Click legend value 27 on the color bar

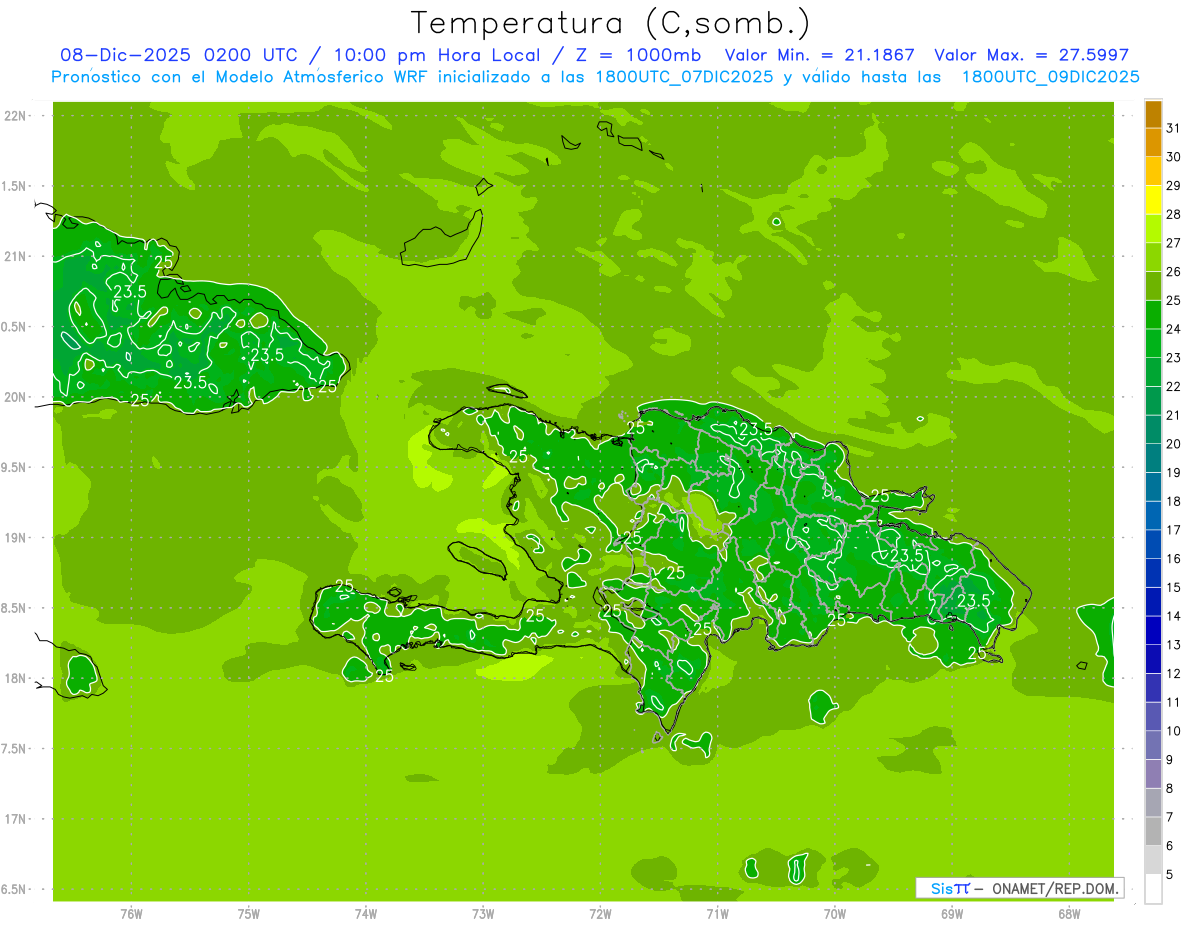coord(1174,243)
